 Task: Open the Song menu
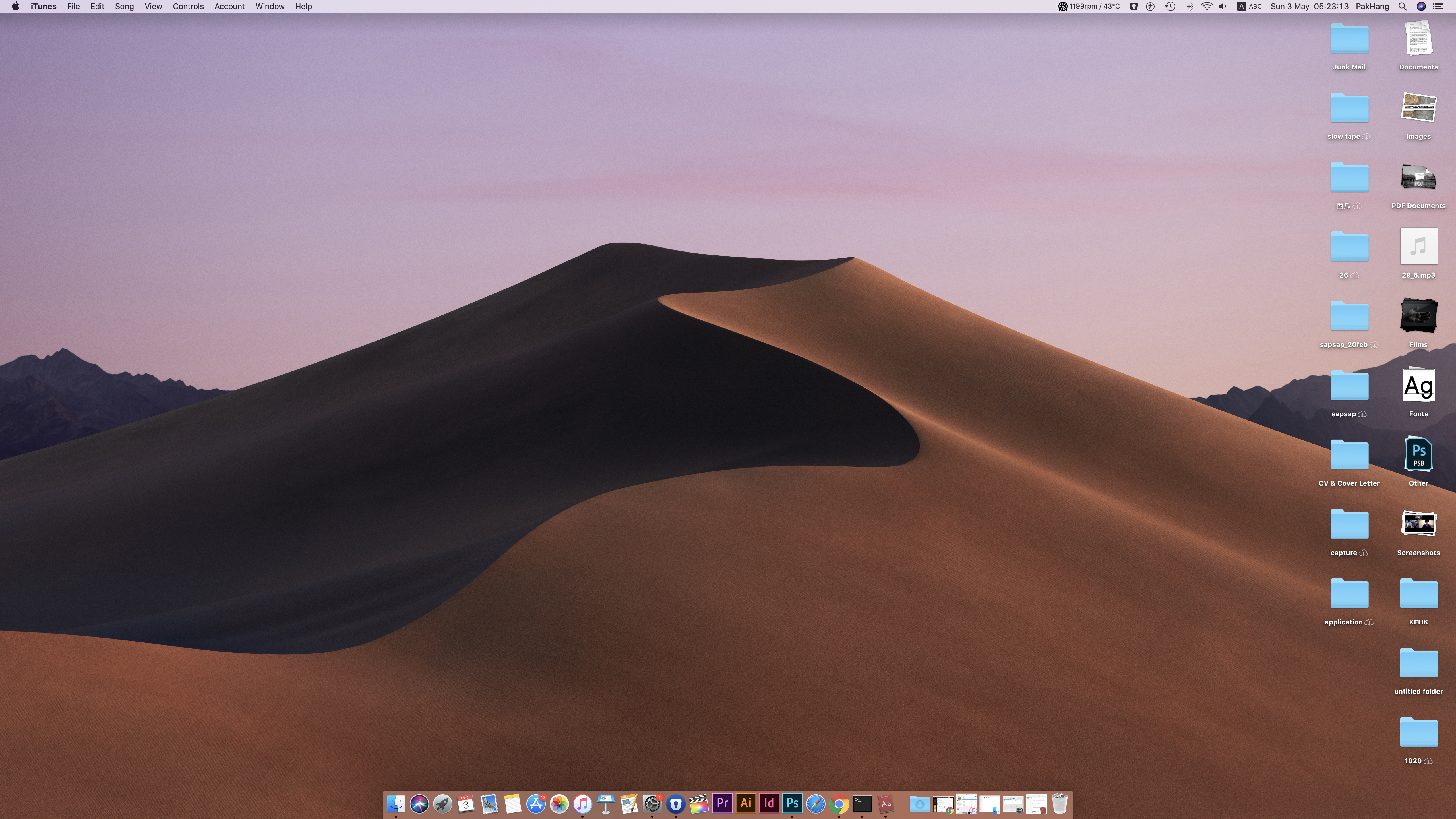(x=124, y=6)
